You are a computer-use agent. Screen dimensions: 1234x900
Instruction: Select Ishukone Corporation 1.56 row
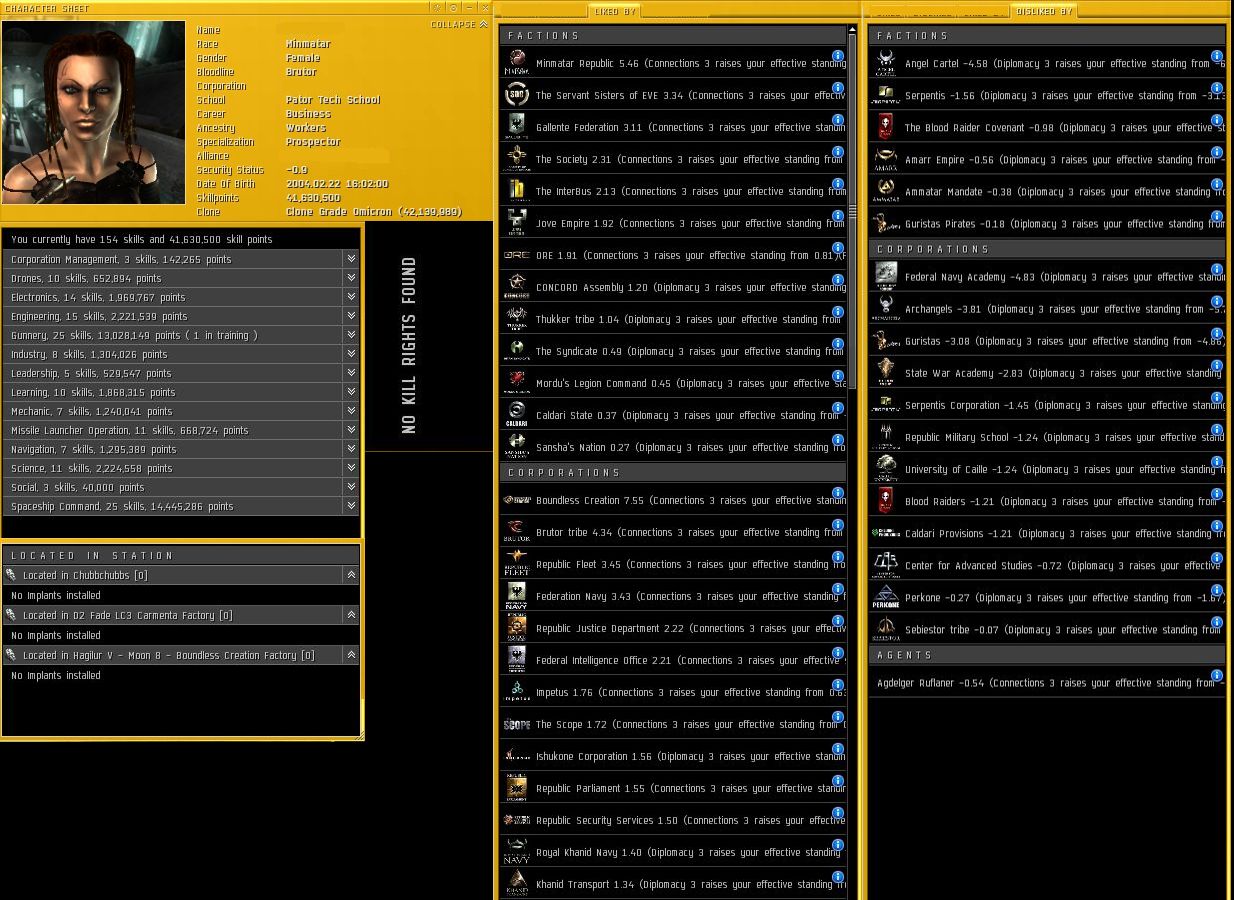coord(672,756)
